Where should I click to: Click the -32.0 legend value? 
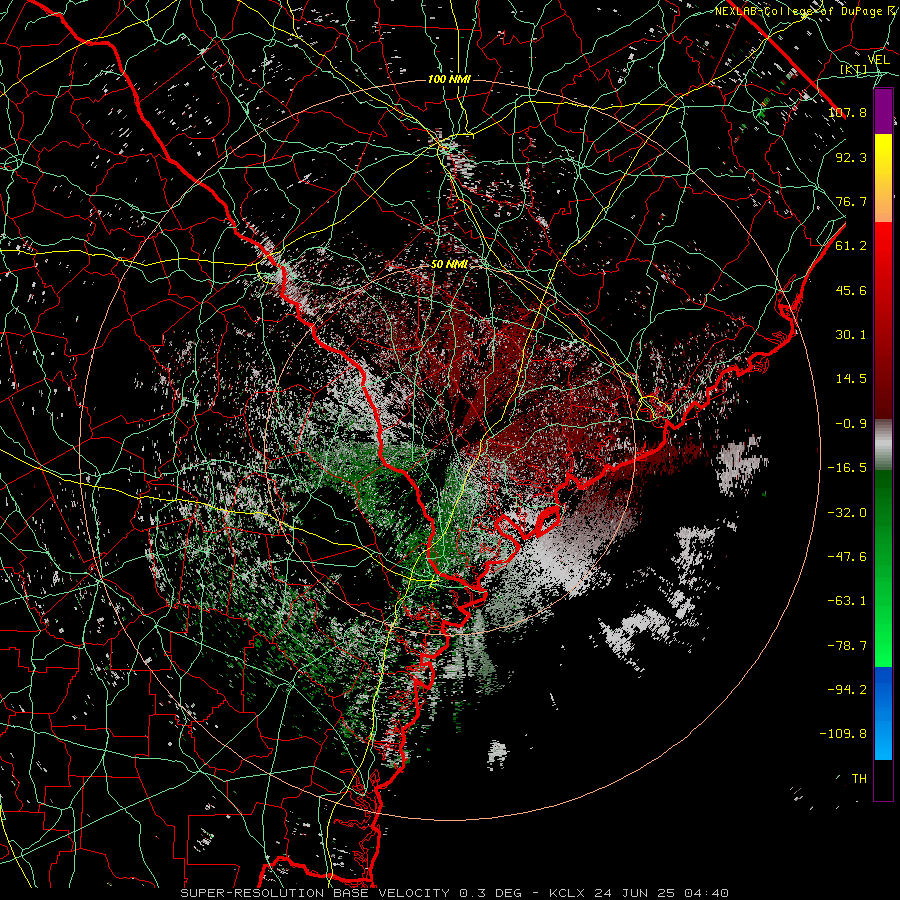847,513
